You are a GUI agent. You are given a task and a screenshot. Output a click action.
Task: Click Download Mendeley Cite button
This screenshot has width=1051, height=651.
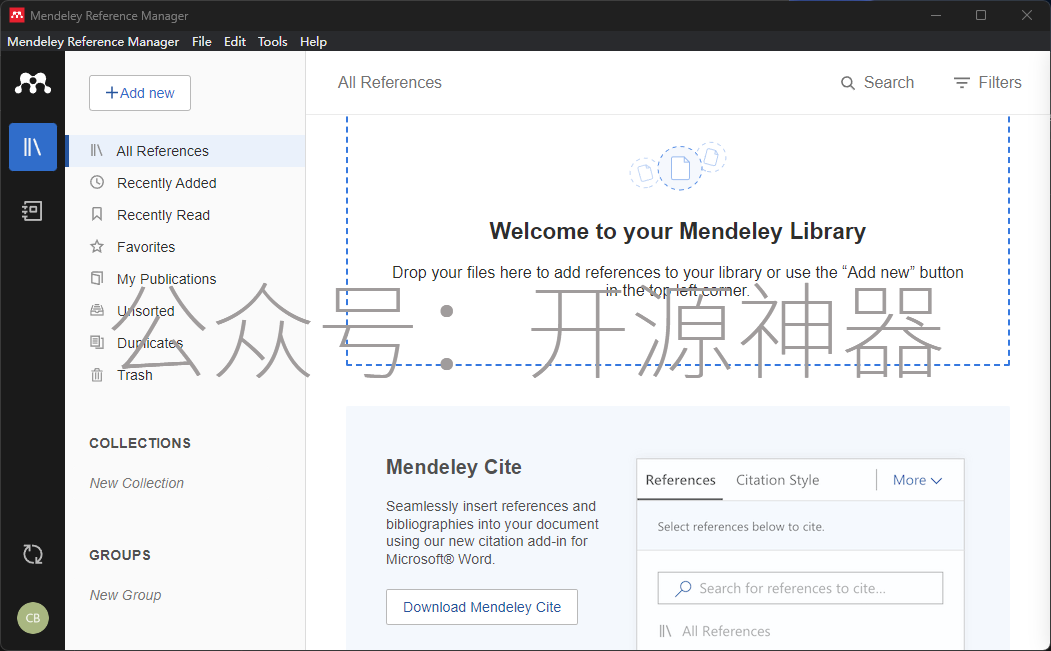(x=482, y=607)
